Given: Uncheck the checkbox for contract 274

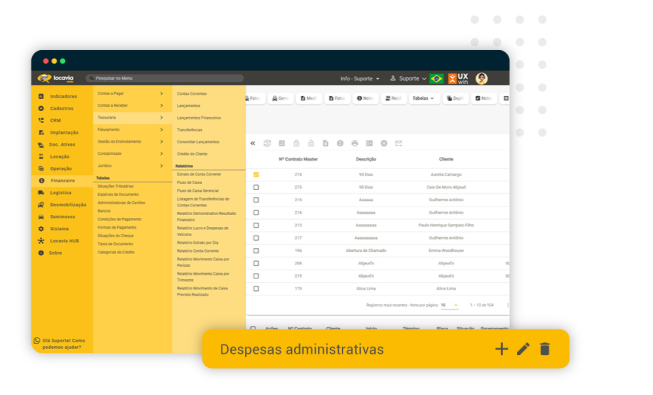Looking at the screenshot, I should [x=256, y=175].
